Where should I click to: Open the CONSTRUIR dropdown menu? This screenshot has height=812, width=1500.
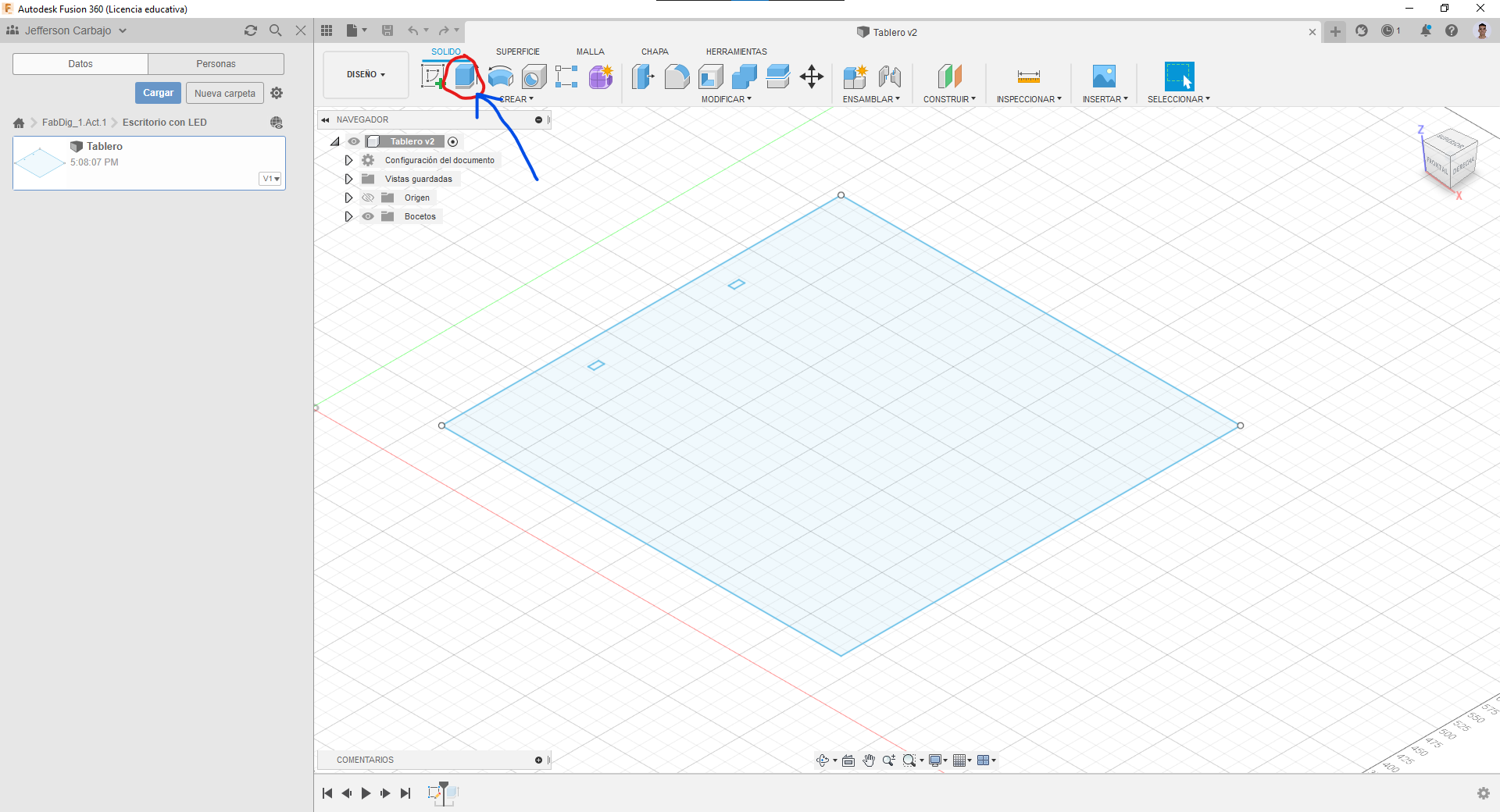[949, 99]
